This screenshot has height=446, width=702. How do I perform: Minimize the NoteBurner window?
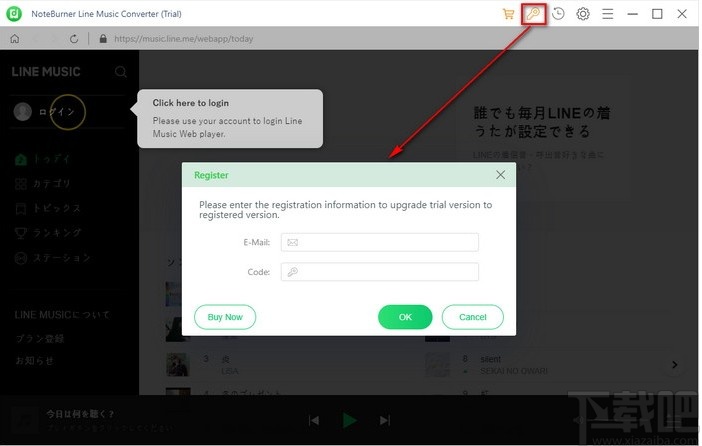632,14
